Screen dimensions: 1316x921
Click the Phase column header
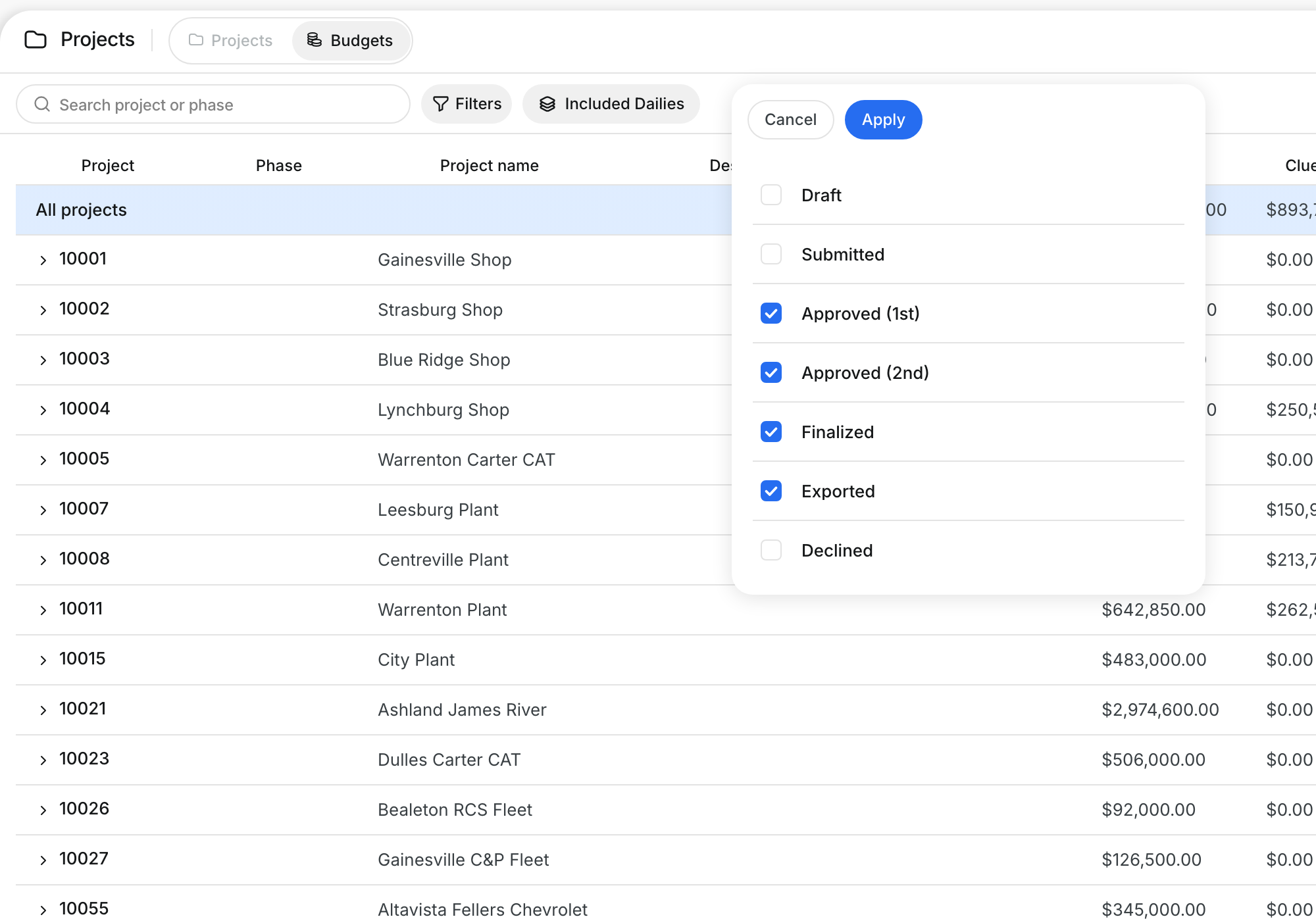coord(279,166)
